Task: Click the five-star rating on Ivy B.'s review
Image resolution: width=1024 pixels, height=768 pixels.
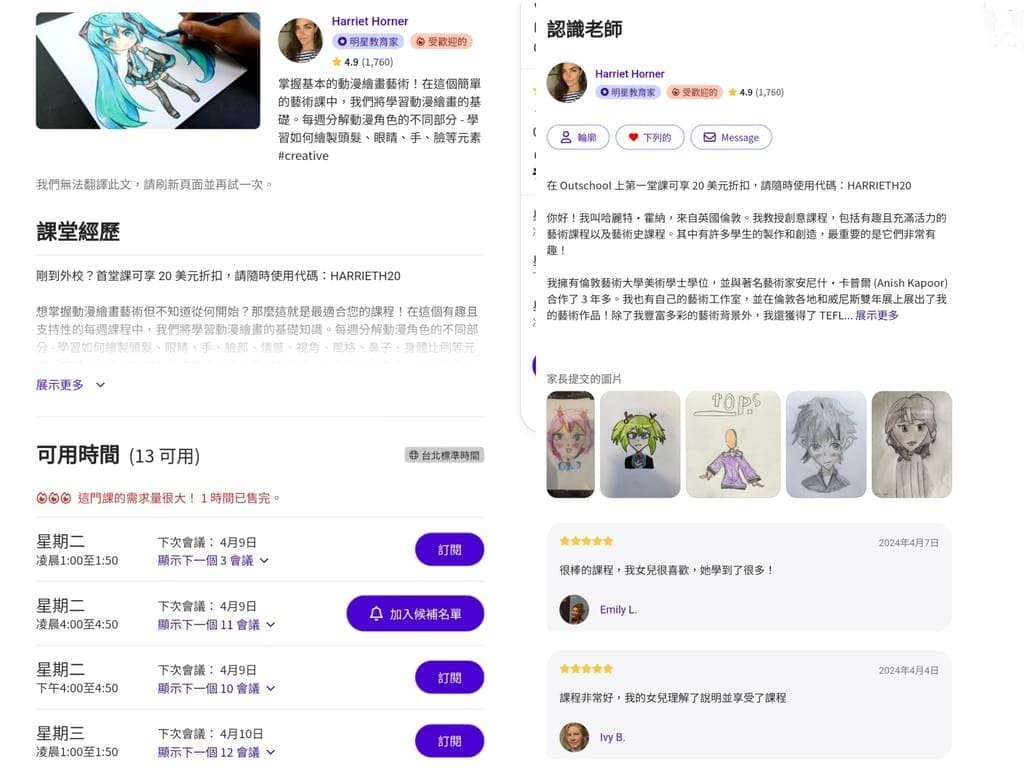Action: click(x=586, y=669)
